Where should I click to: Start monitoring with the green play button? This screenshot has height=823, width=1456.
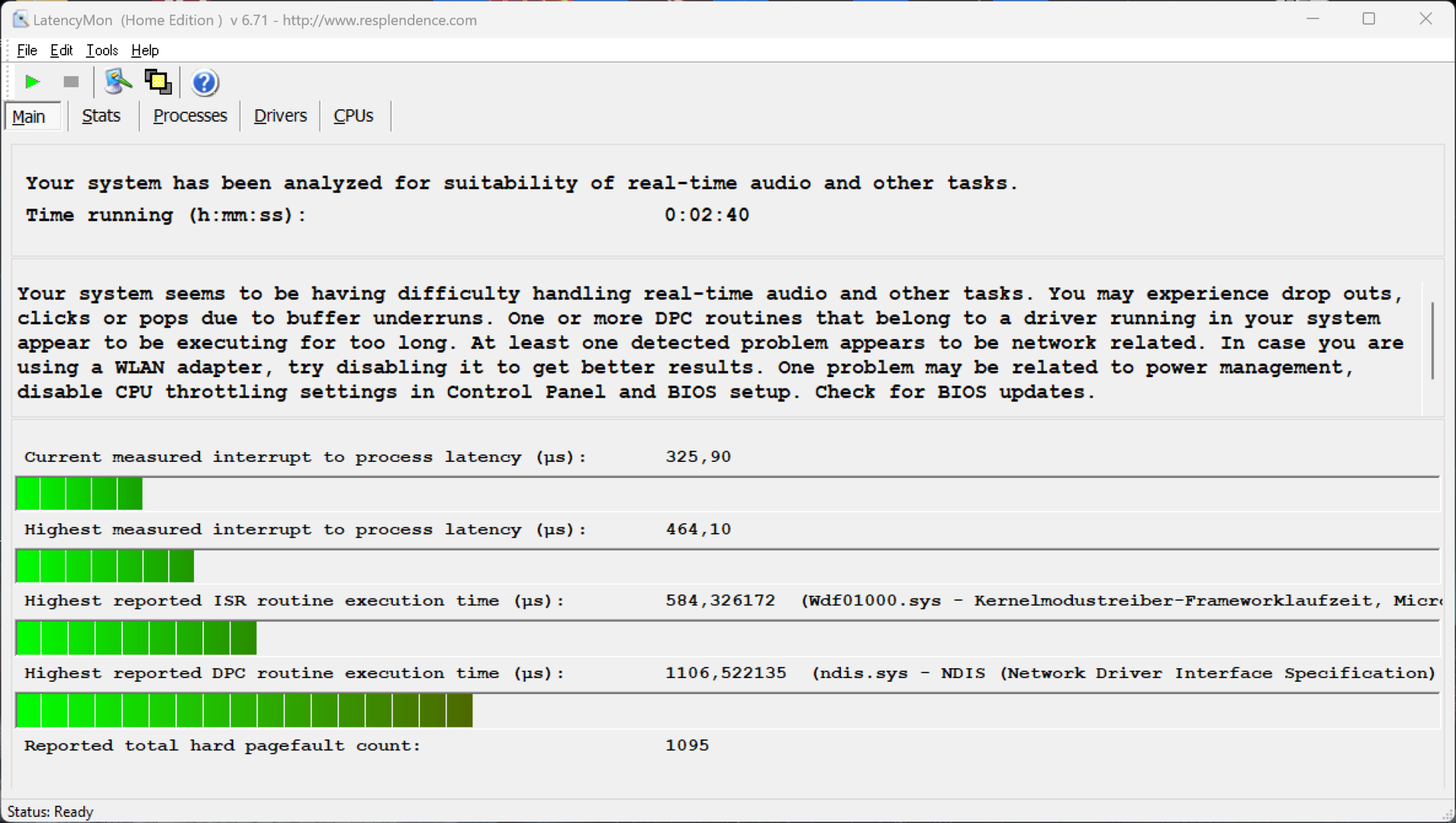coord(32,82)
